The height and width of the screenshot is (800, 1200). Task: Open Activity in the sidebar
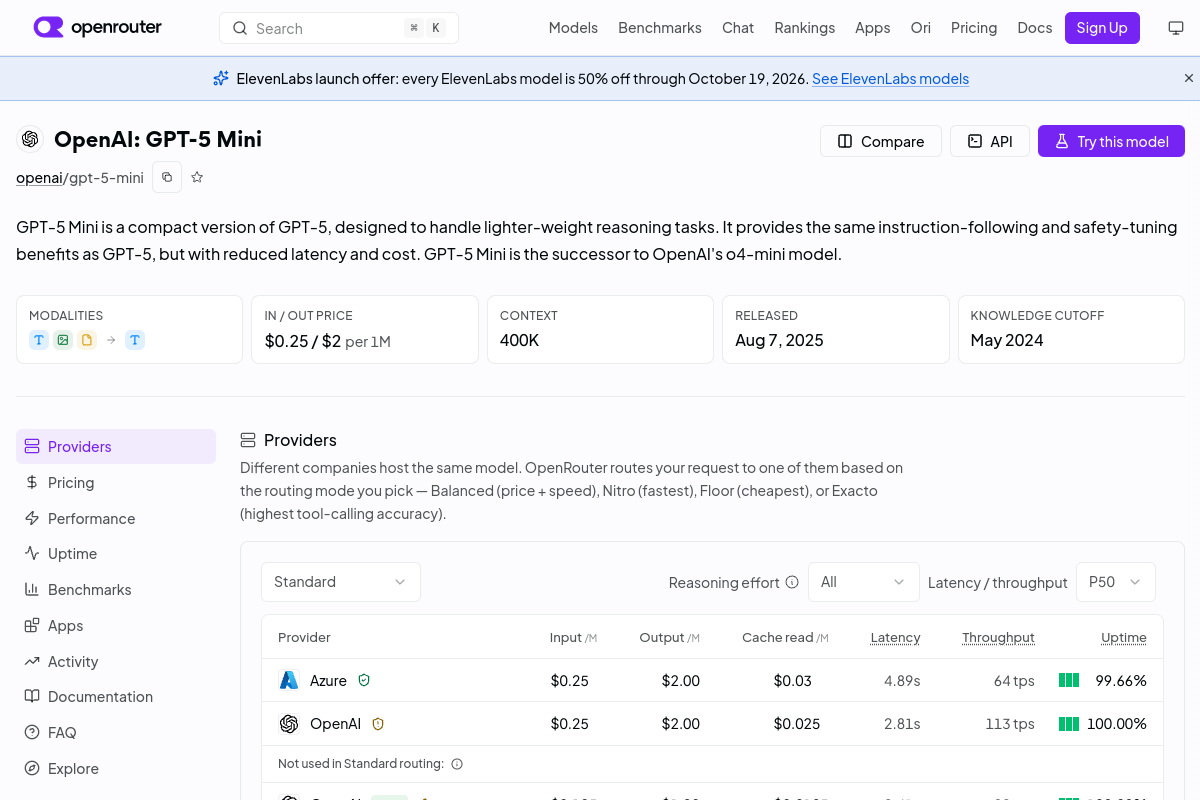pyautogui.click(x=116, y=661)
